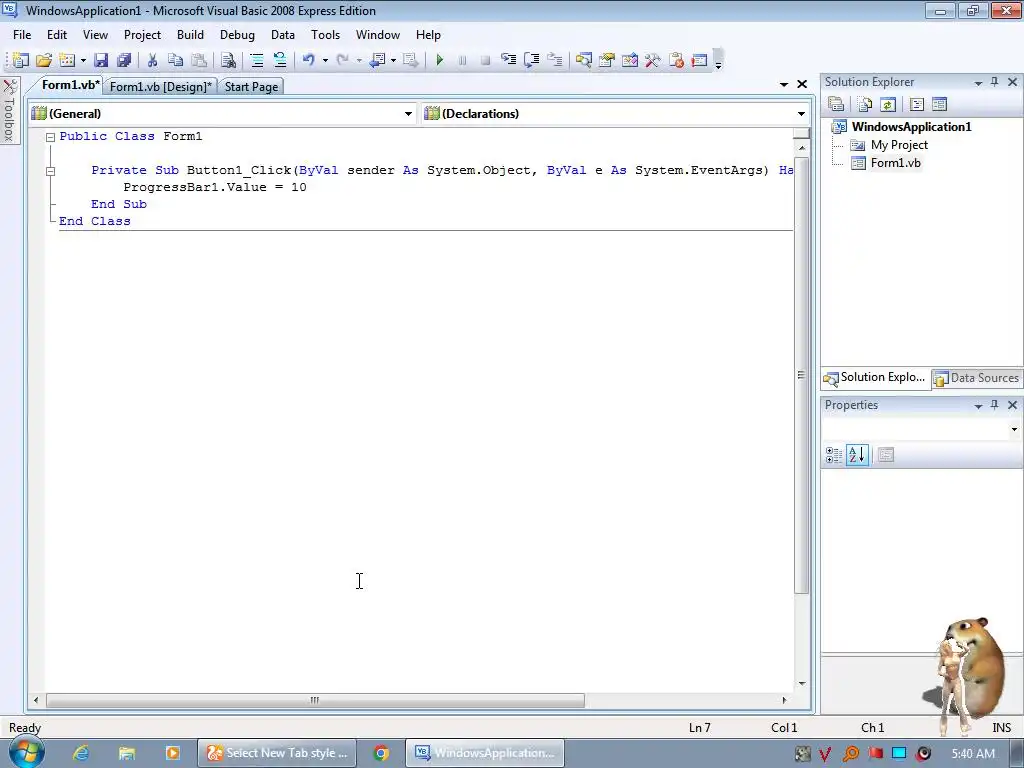Click the Navigate Backward icon
The width and height of the screenshot is (1024, 768).
377,60
